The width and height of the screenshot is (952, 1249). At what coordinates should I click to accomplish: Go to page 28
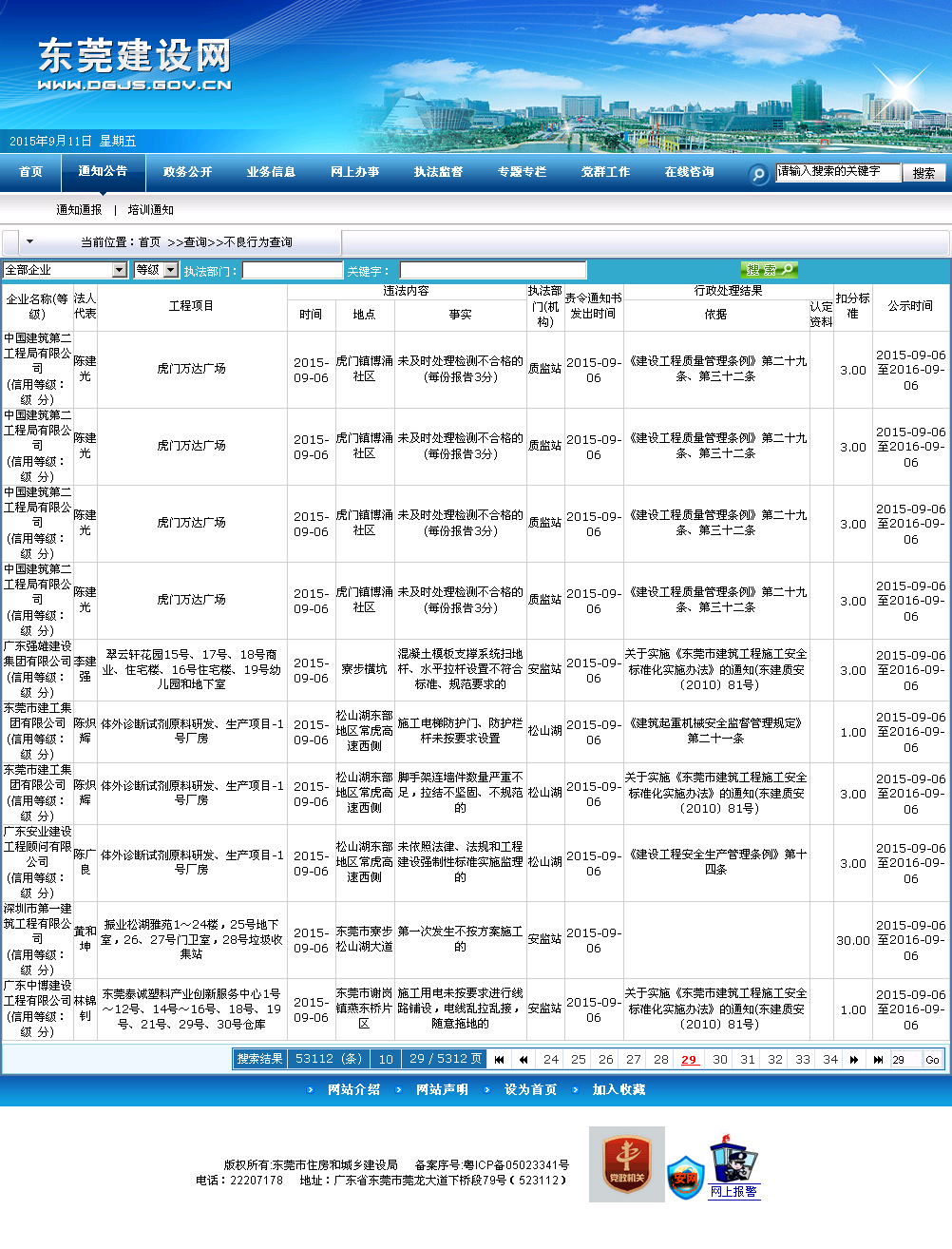(x=661, y=1059)
